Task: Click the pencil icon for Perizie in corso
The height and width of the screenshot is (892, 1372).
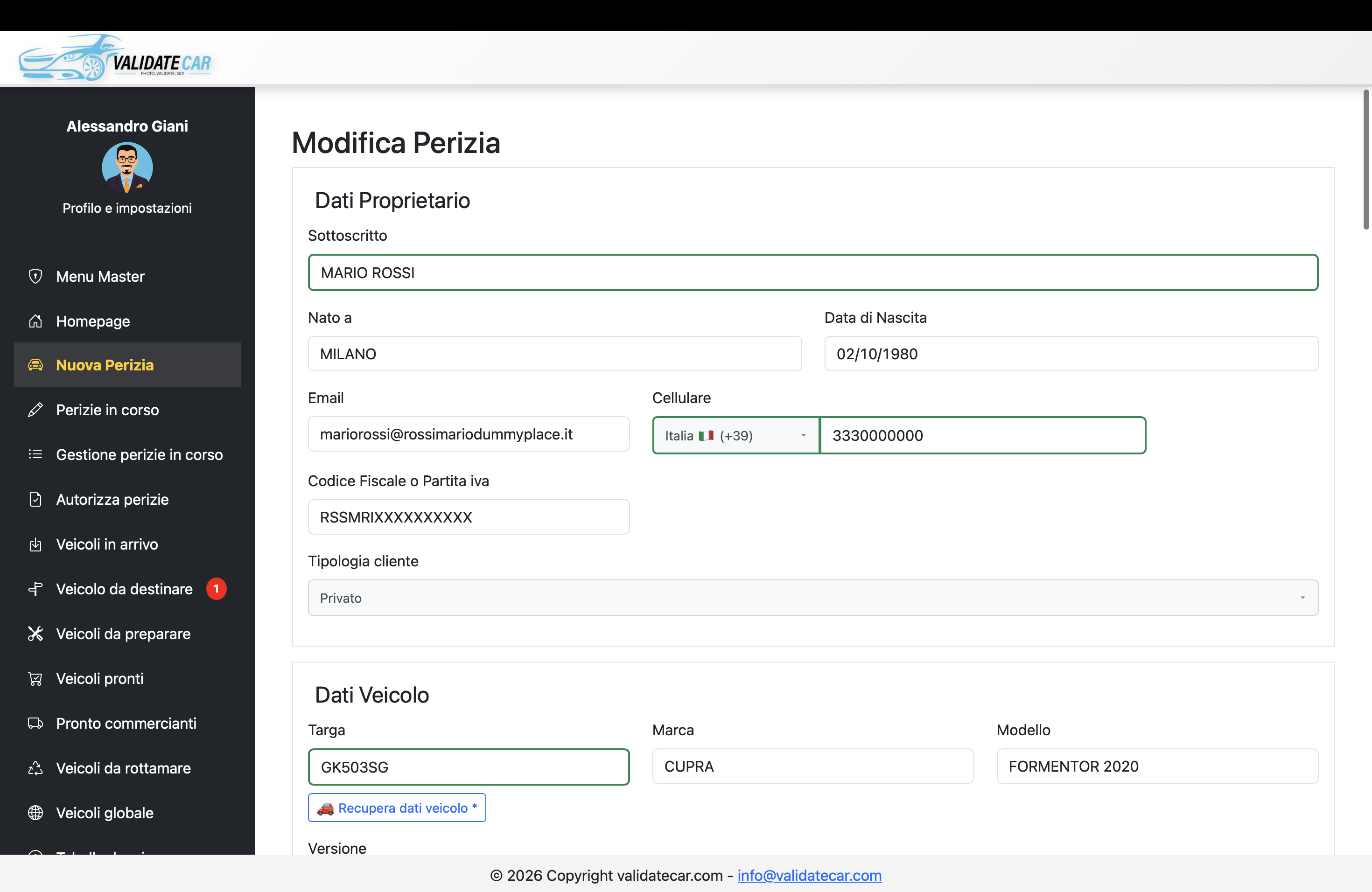Action: click(35, 410)
